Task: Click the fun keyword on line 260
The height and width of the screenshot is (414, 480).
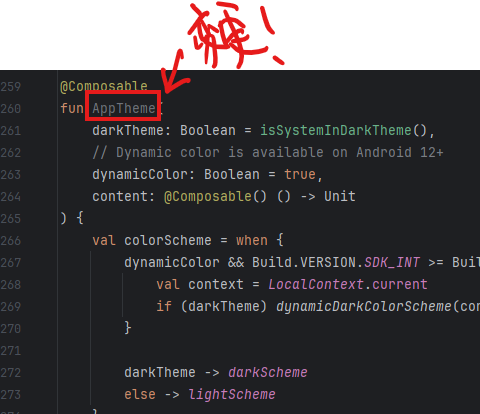Action: click(x=72, y=108)
